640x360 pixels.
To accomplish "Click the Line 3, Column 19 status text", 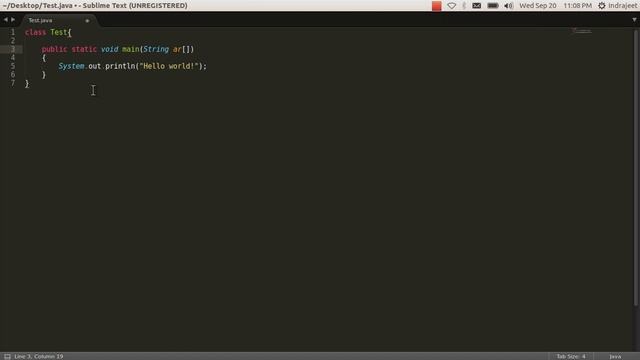I will (x=39, y=356).
